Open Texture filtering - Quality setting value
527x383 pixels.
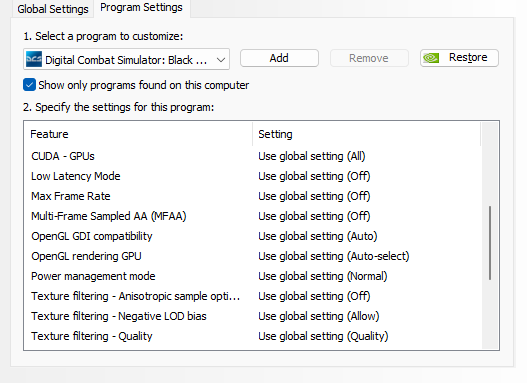point(323,336)
